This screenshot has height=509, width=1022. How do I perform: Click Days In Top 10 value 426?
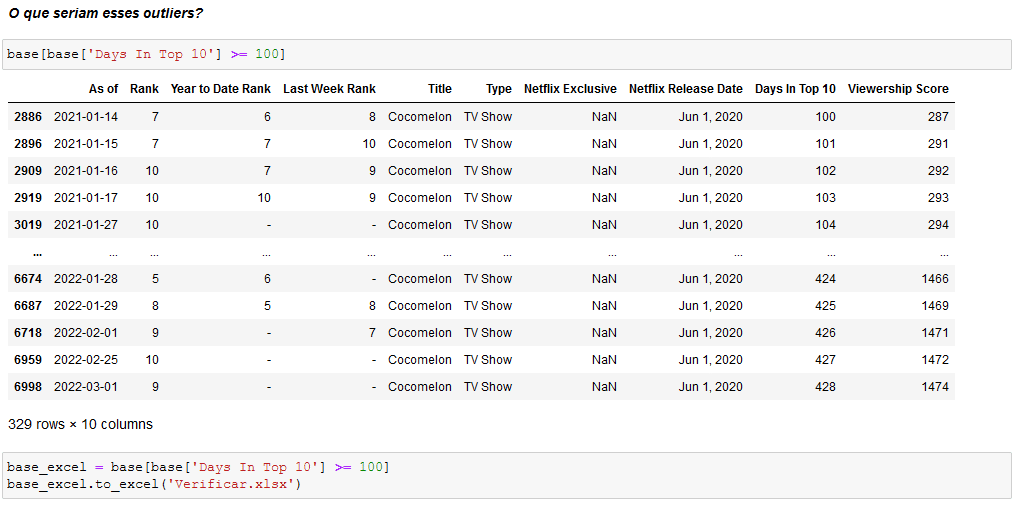[825, 332]
